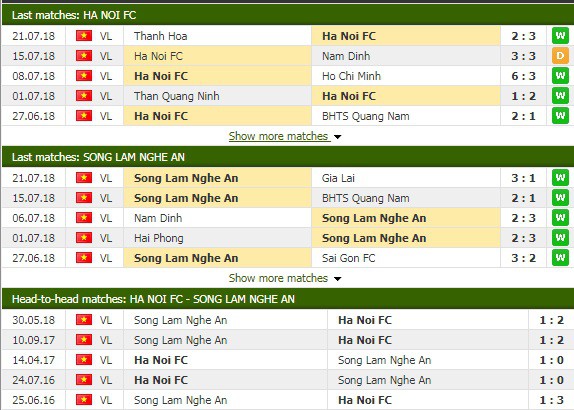Click Vietnam flag on 27.06.18 Sai Gon row

pos(84,258)
